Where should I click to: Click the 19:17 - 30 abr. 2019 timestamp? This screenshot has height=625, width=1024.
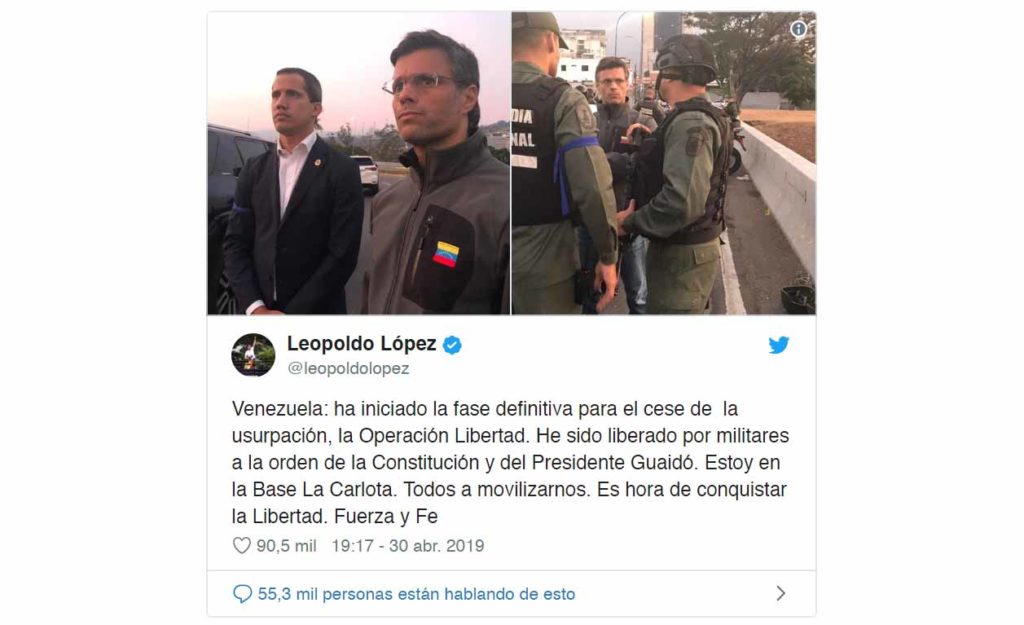coord(408,546)
